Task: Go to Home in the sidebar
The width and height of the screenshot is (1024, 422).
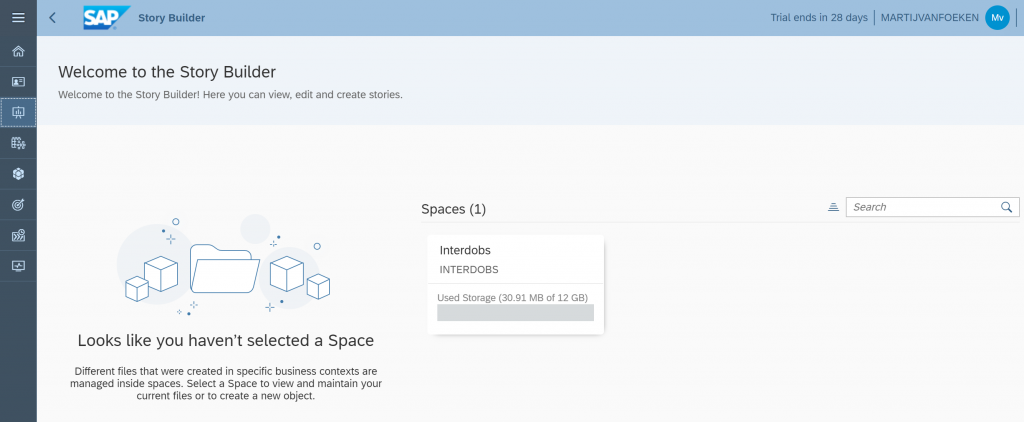Action: coord(18,51)
